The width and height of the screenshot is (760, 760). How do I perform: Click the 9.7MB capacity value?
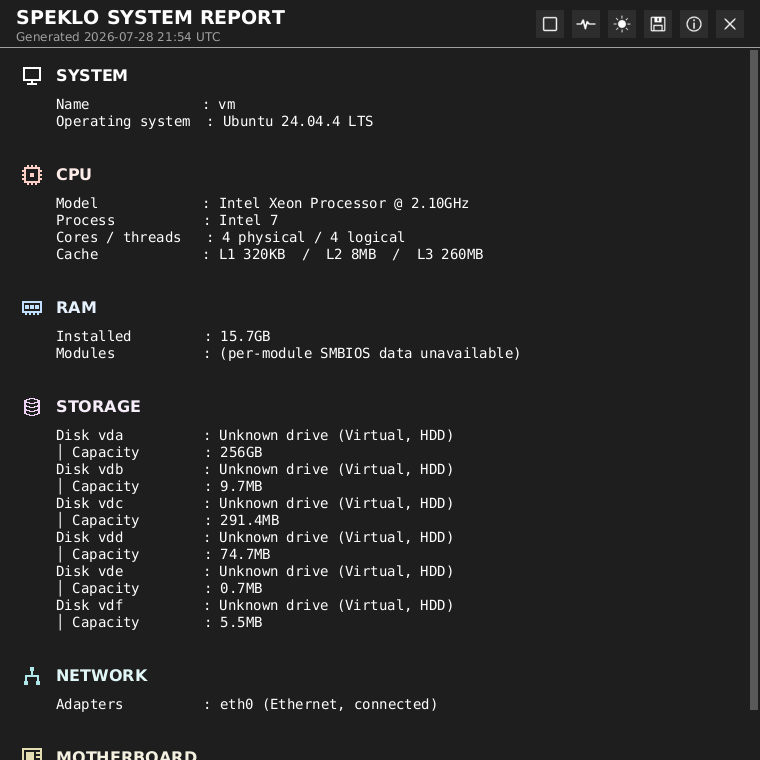pyautogui.click(x=241, y=486)
